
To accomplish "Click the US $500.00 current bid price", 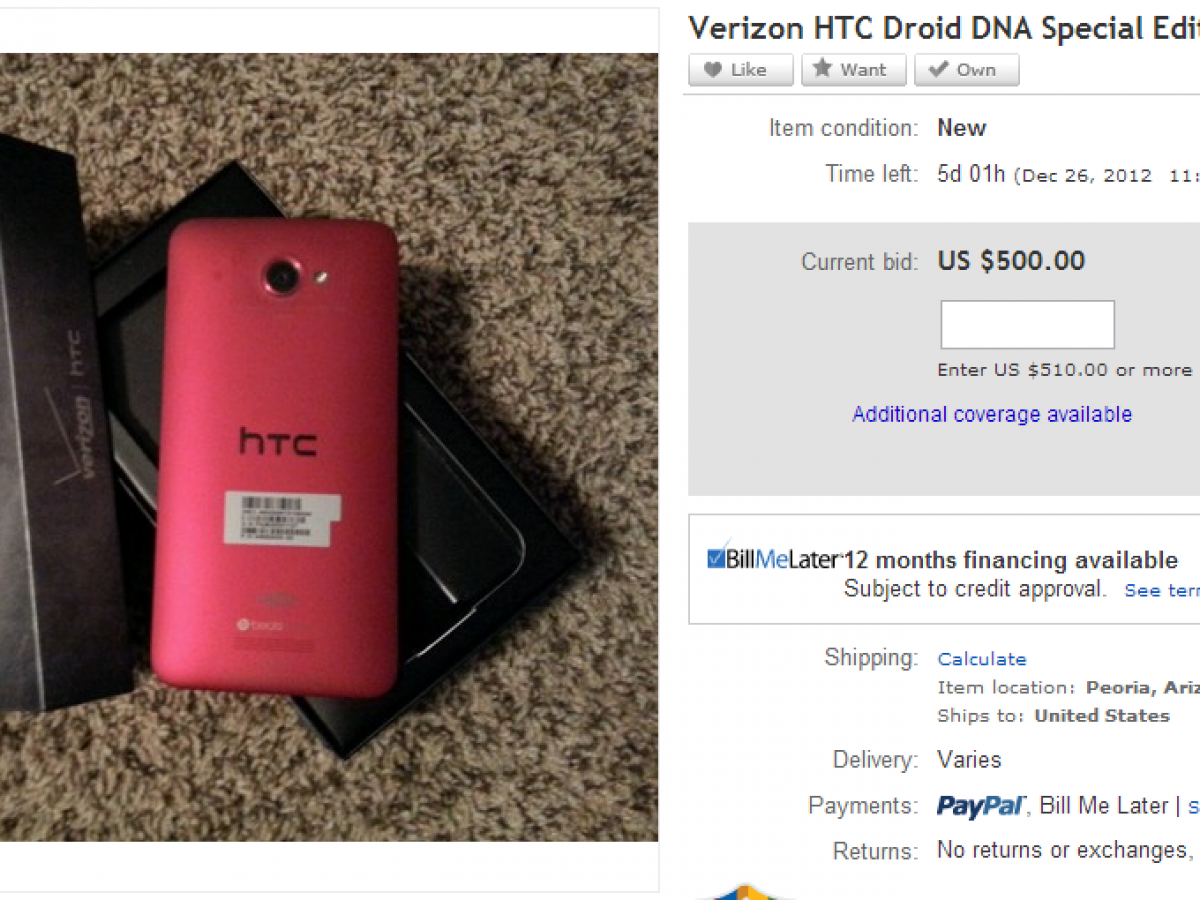I will point(1011,261).
